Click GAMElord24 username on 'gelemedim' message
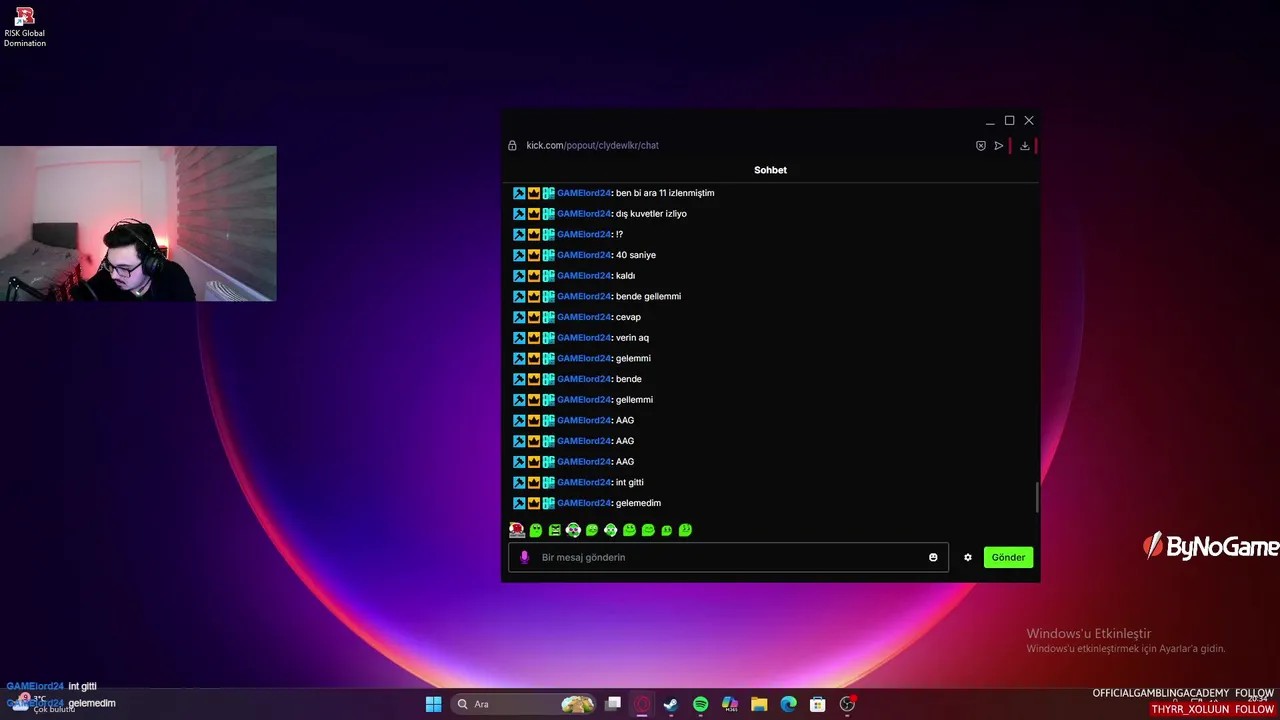1280x720 pixels. [x=584, y=503]
